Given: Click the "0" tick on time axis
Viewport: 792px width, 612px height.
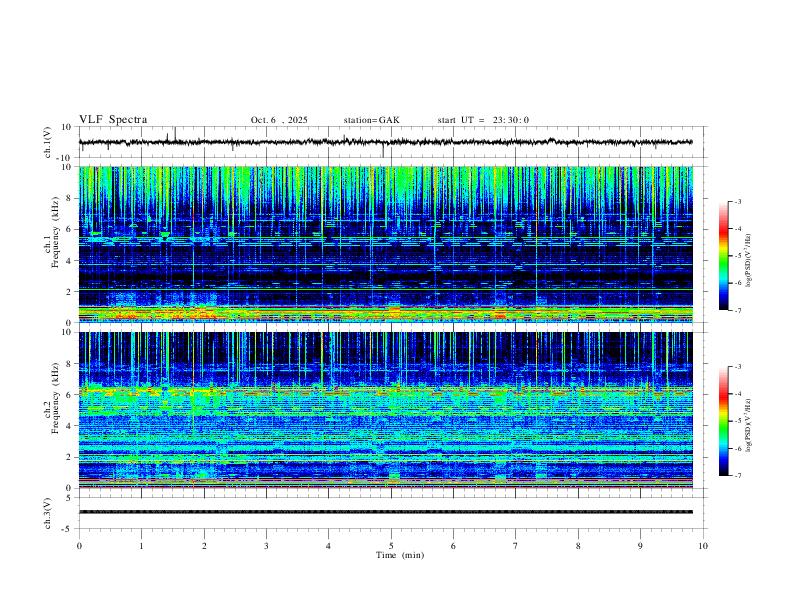Looking at the screenshot, I should [79, 546].
